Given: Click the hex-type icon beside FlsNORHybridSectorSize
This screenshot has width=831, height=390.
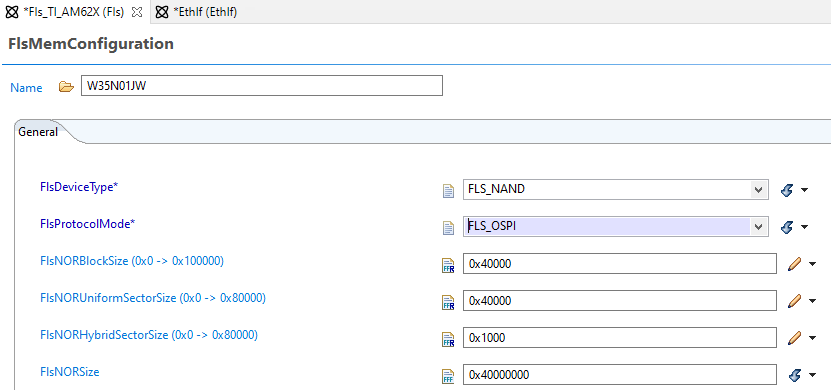Looking at the screenshot, I should pyautogui.click(x=448, y=340).
